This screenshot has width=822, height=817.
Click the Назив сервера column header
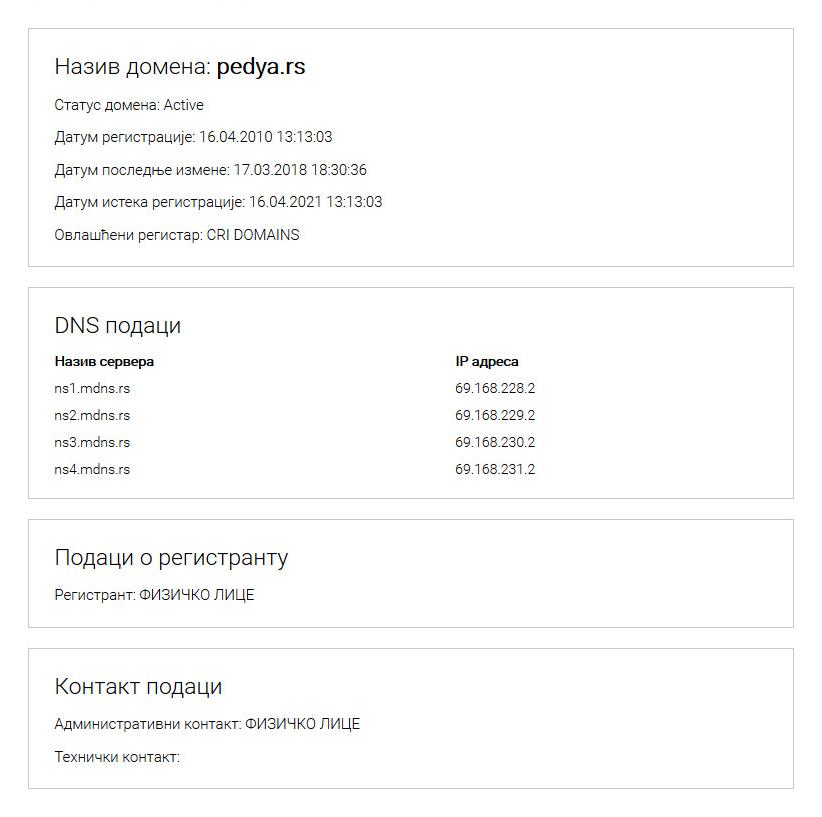click(x=104, y=362)
